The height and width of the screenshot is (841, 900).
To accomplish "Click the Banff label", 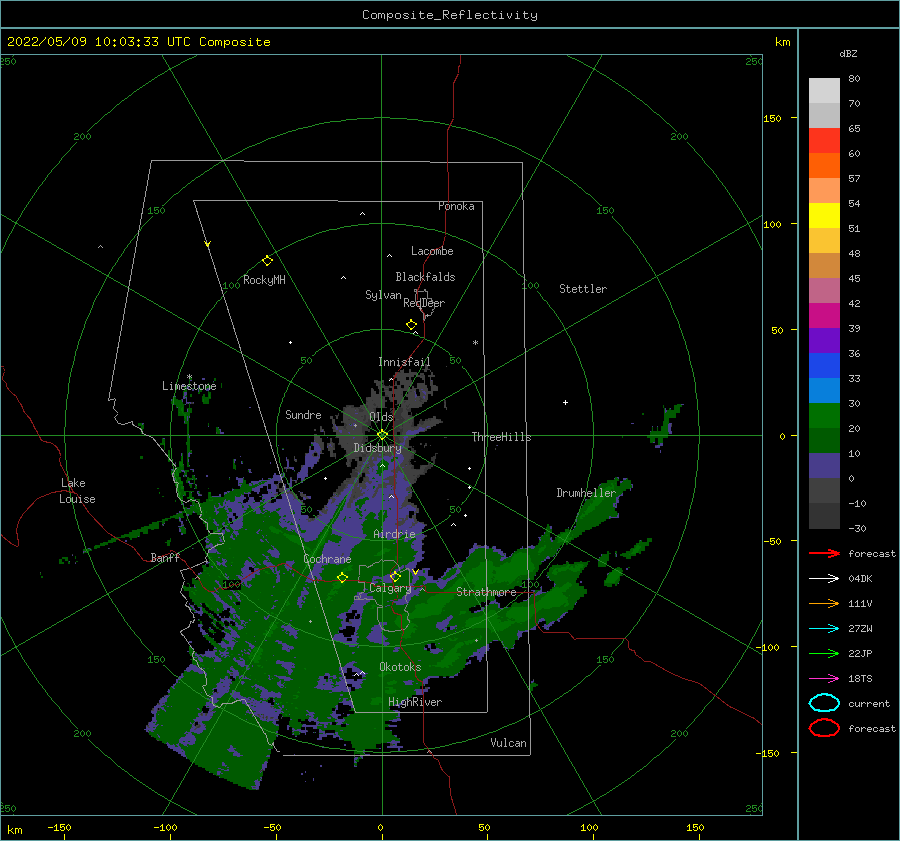I will (x=165, y=557).
